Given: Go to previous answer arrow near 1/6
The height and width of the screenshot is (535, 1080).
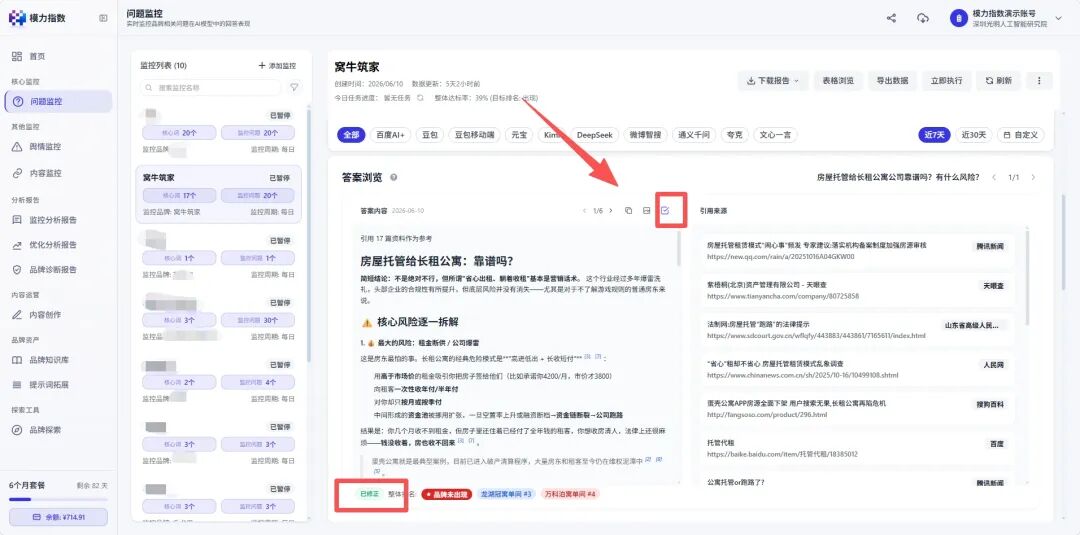Looking at the screenshot, I should point(584,211).
